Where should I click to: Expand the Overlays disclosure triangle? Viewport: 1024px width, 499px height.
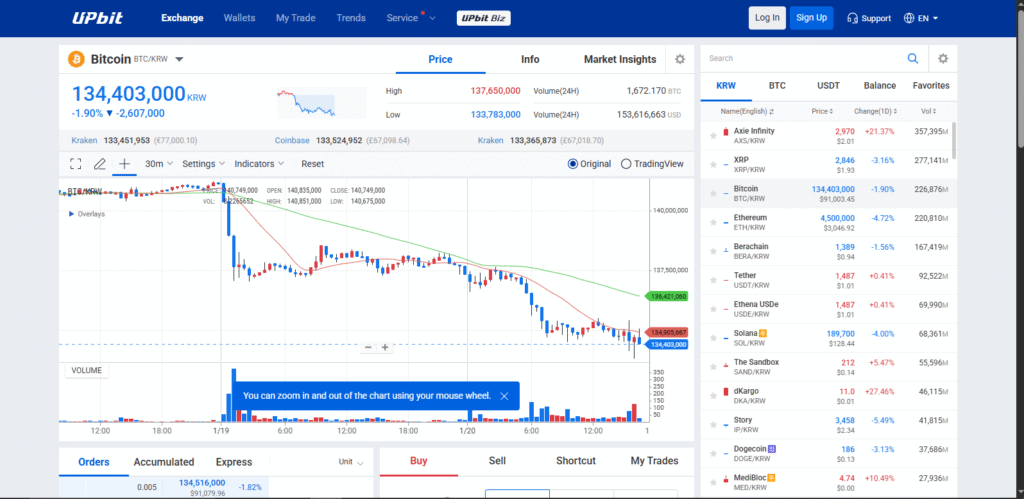(x=70, y=214)
